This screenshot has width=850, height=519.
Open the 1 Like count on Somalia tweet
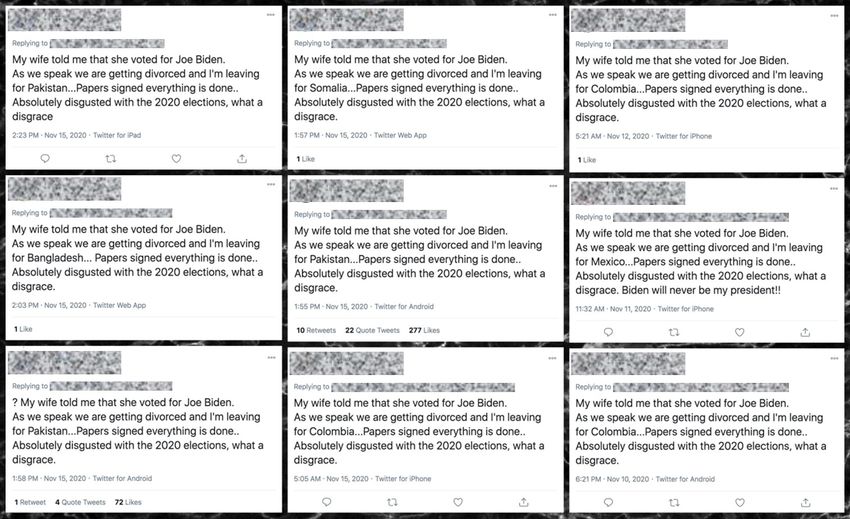click(305, 159)
